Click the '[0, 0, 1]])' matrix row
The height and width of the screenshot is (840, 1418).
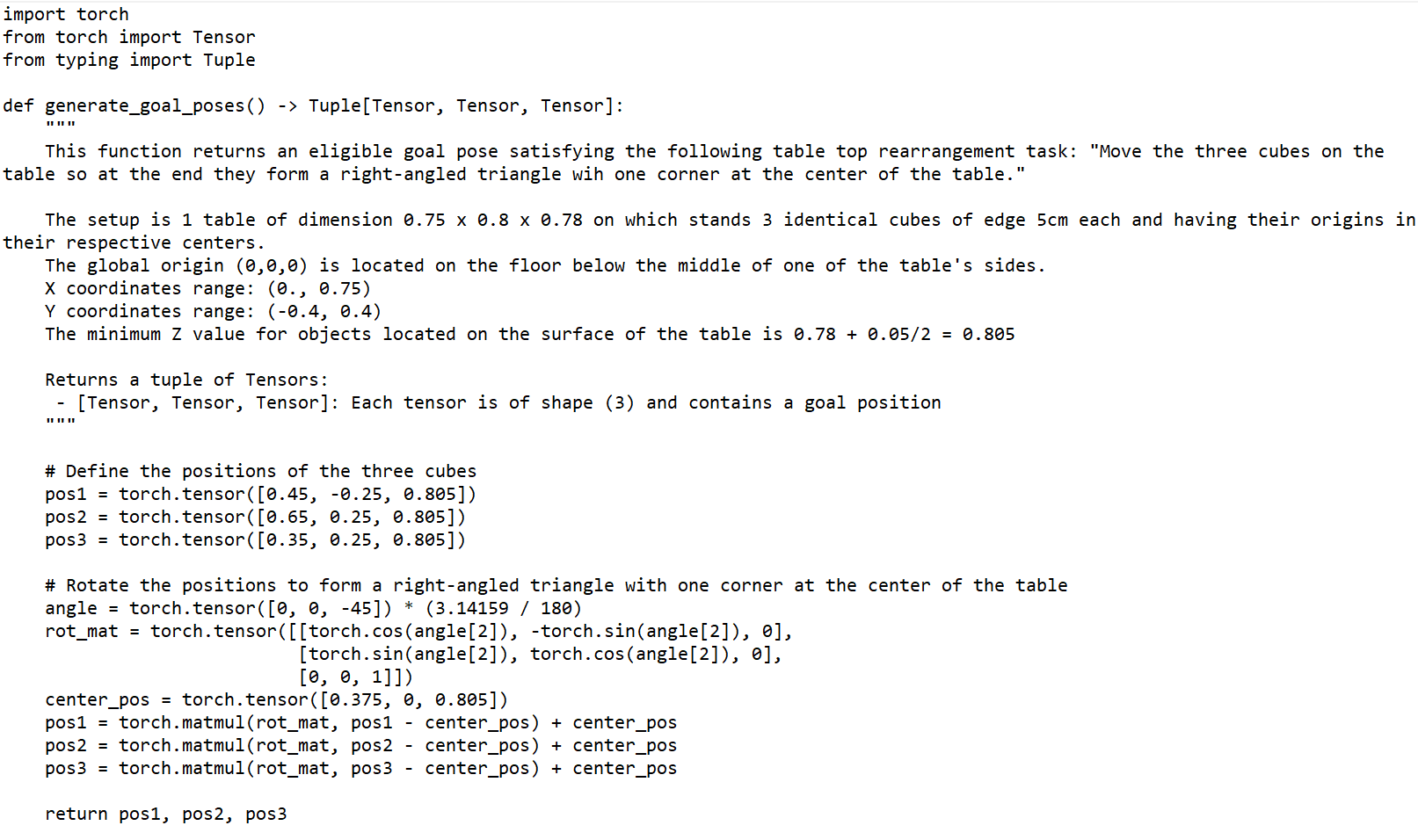pyautogui.click(x=355, y=677)
